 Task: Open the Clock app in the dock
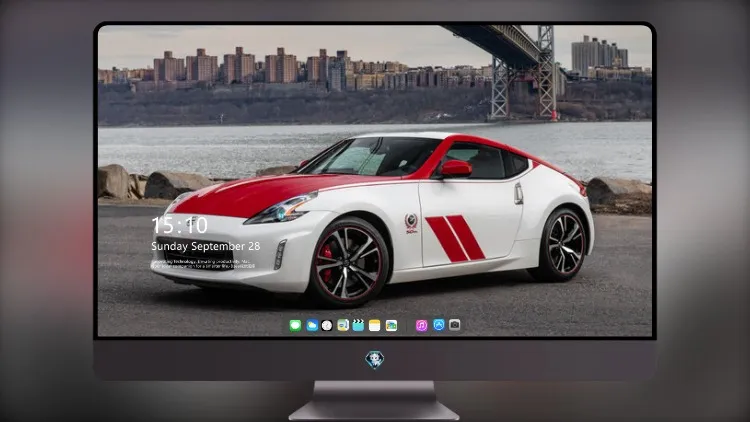(x=327, y=325)
